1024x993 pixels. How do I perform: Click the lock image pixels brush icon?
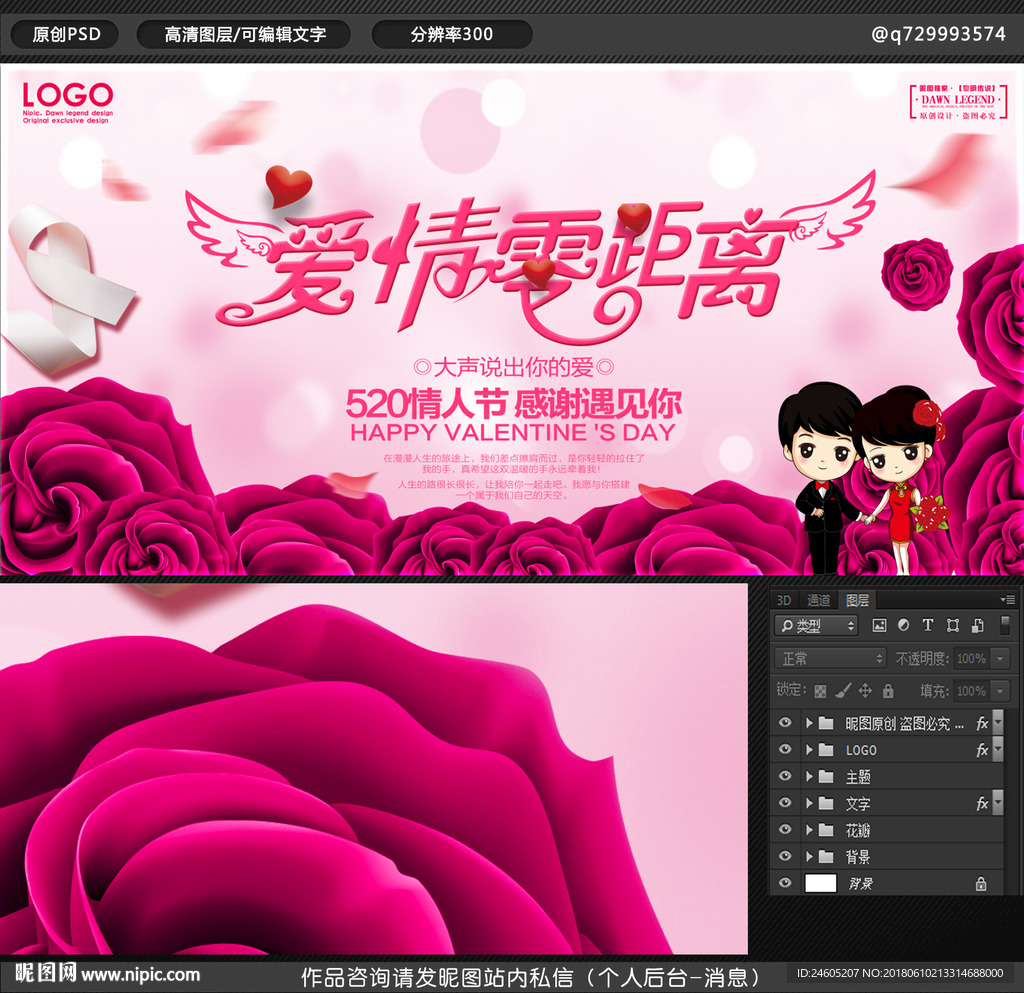(x=842, y=691)
